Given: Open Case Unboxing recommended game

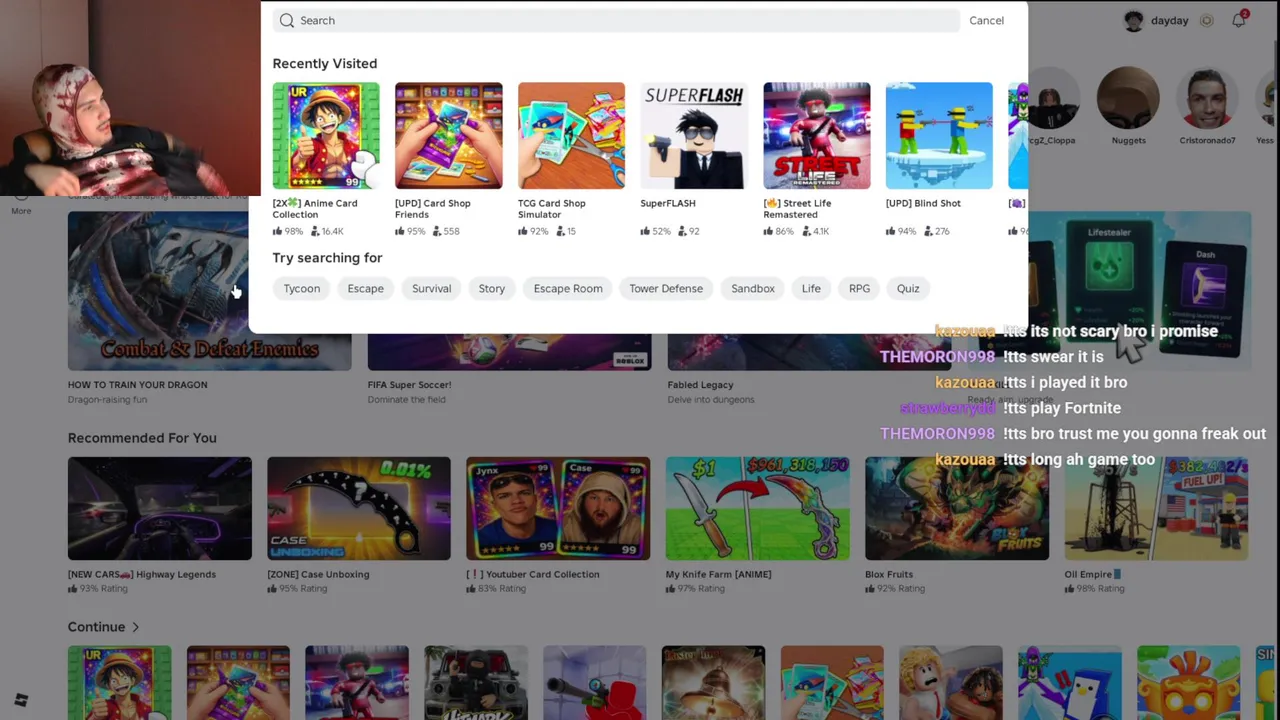Looking at the screenshot, I should click(359, 508).
